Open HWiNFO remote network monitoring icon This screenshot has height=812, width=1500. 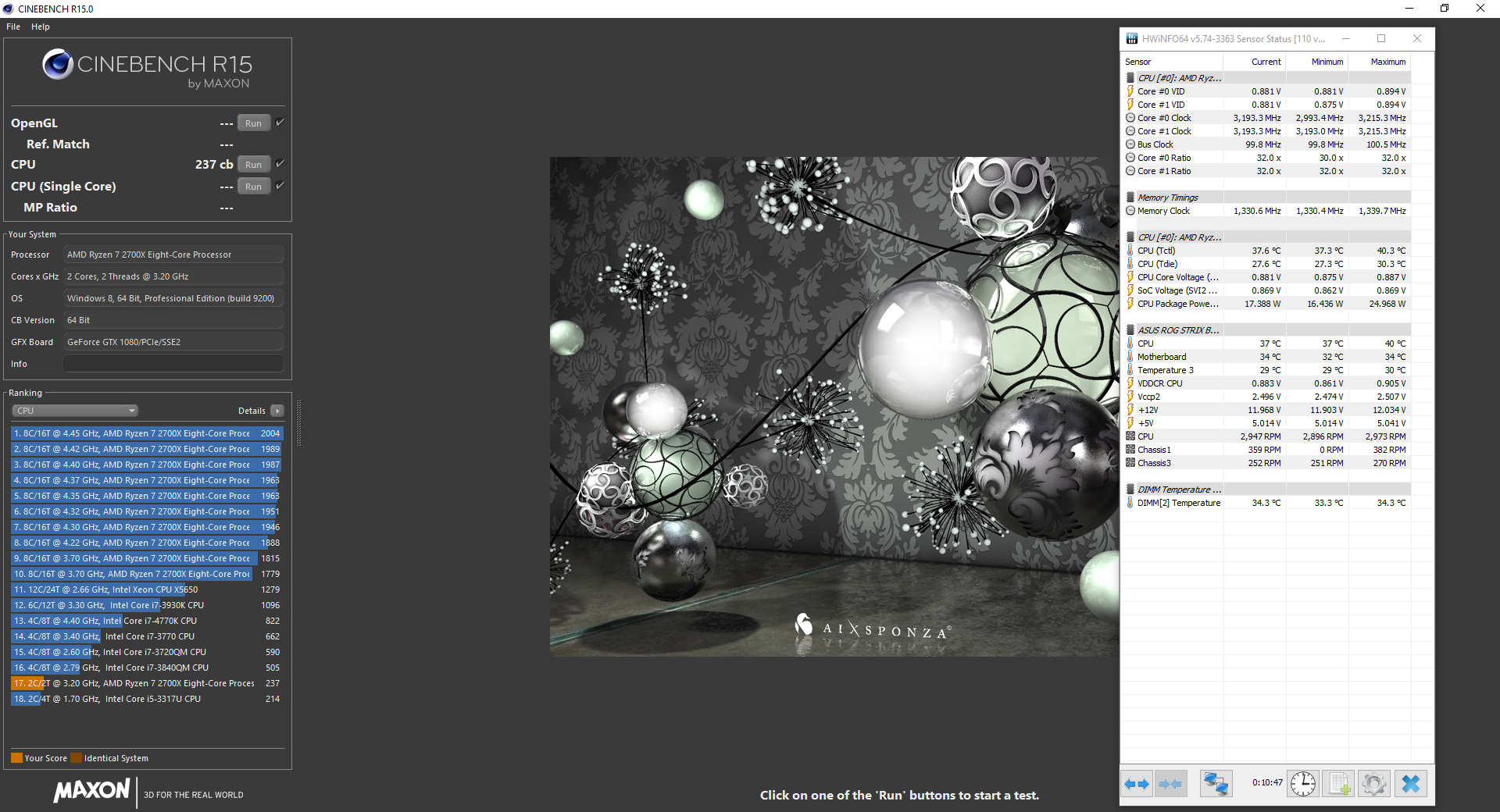coord(1216,783)
